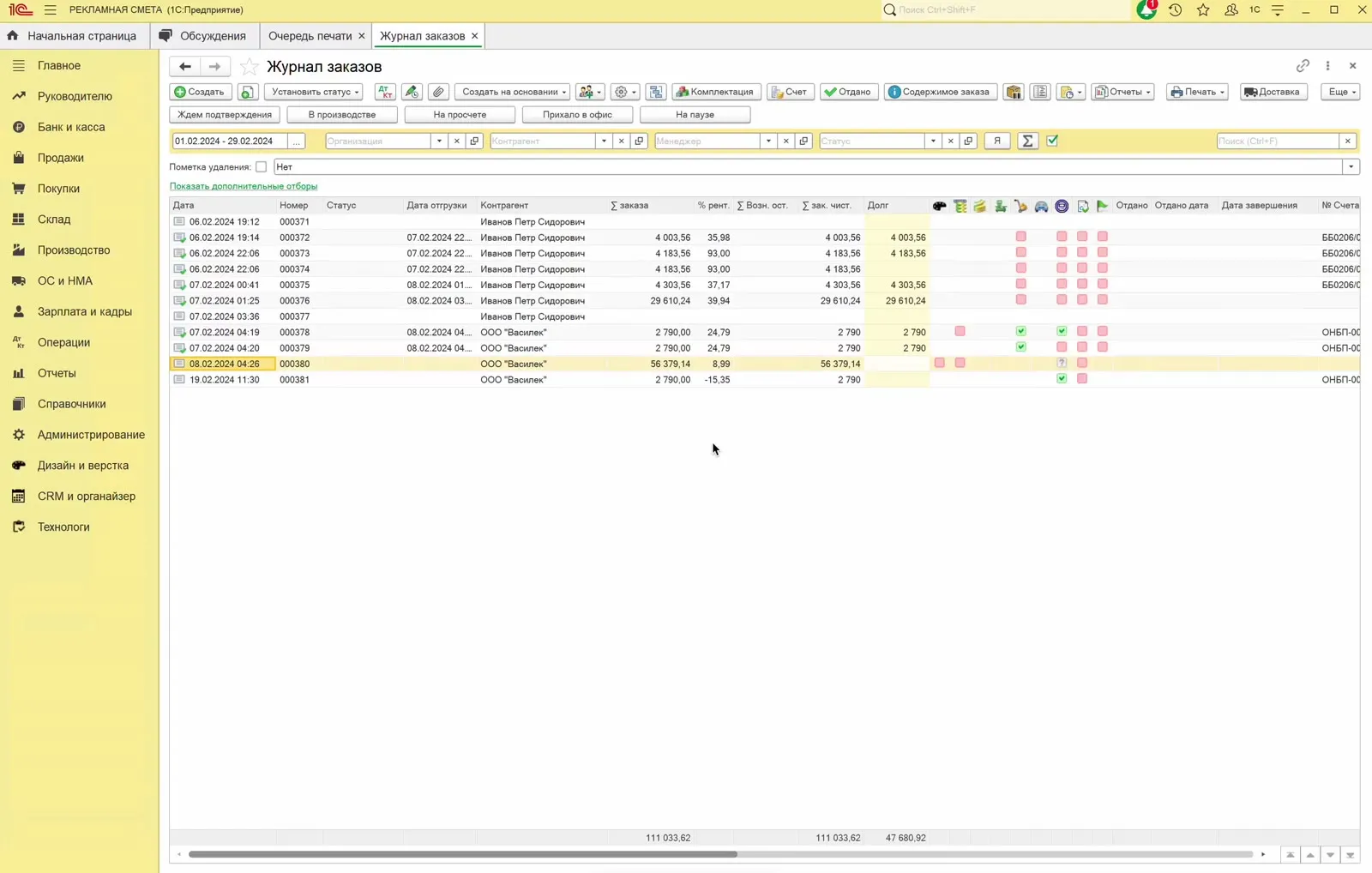This screenshot has height=873, width=1372.
Task: Click the paperclip attachments icon
Action: click(x=438, y=92)
